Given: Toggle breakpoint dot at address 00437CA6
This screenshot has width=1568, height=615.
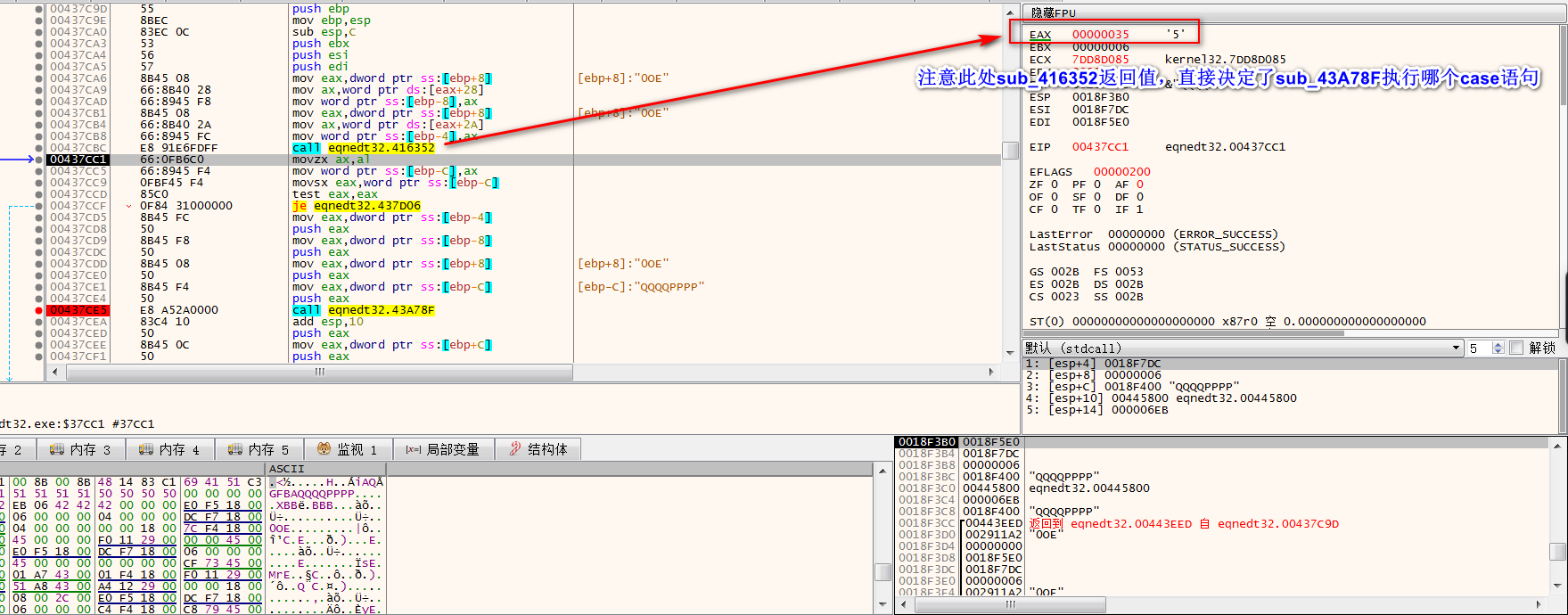Looking at the screenshot, I should click(x=38, y=78).
